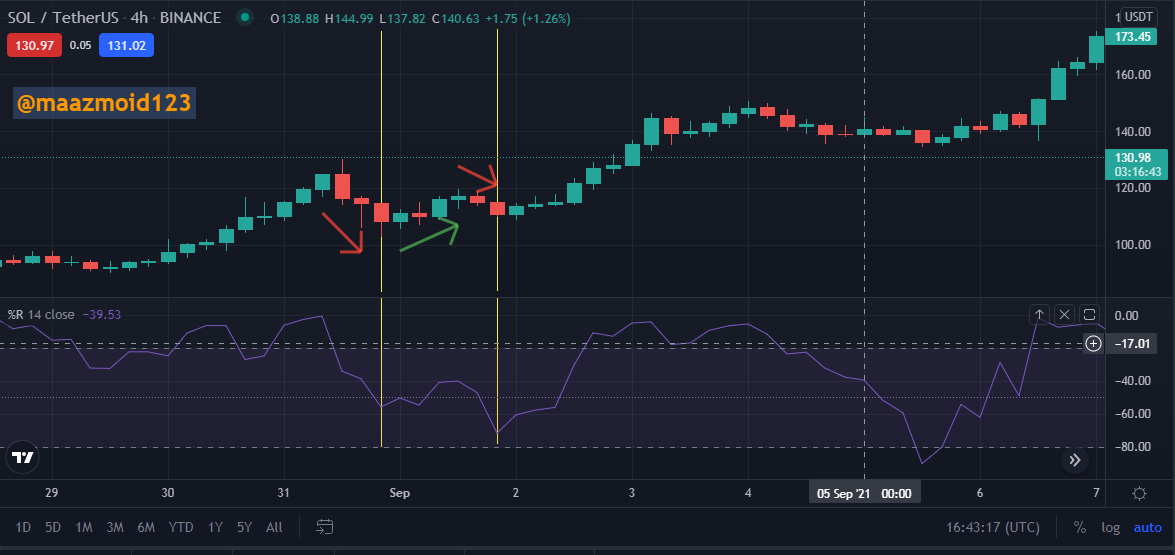Click the 0.05 spread value
The width and height of the screenshot is (1175, 555).
click(x=80, y=46)
